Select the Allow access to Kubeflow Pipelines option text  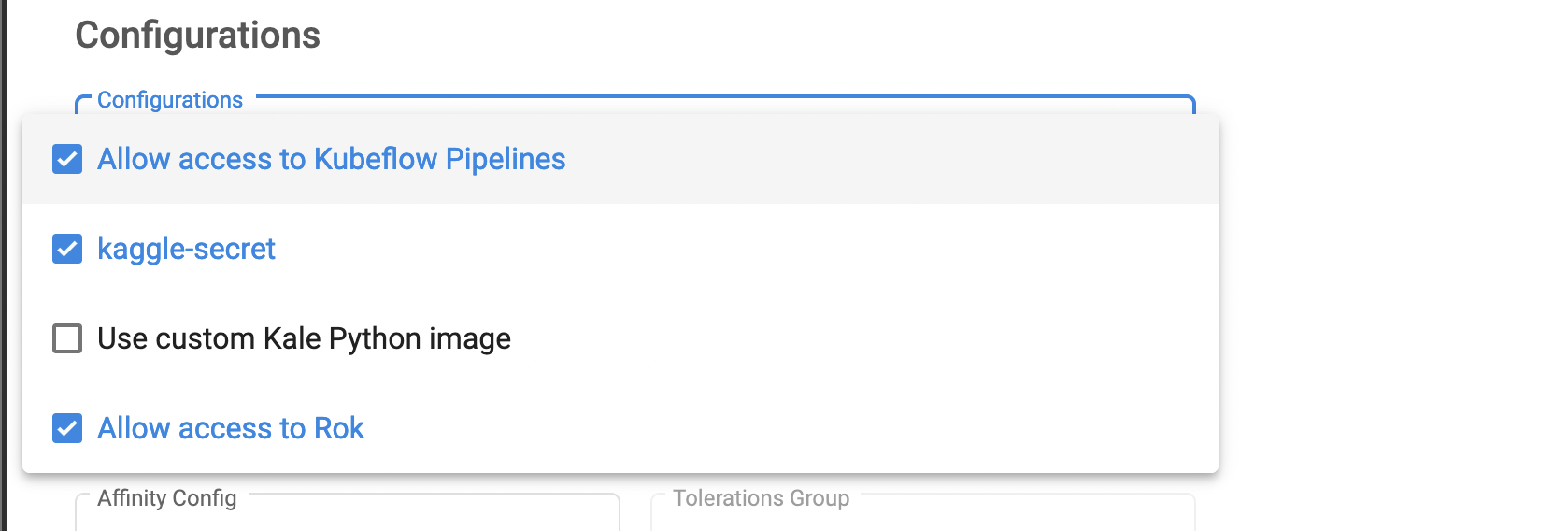pos(331,159)
